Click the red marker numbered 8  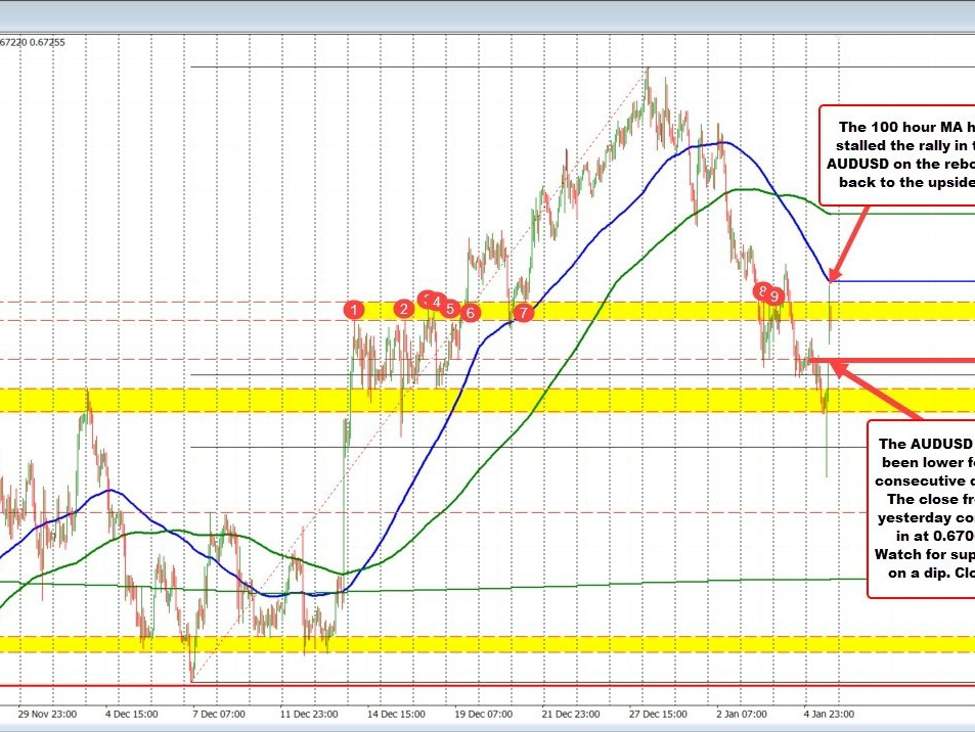[x=763, y=291]
